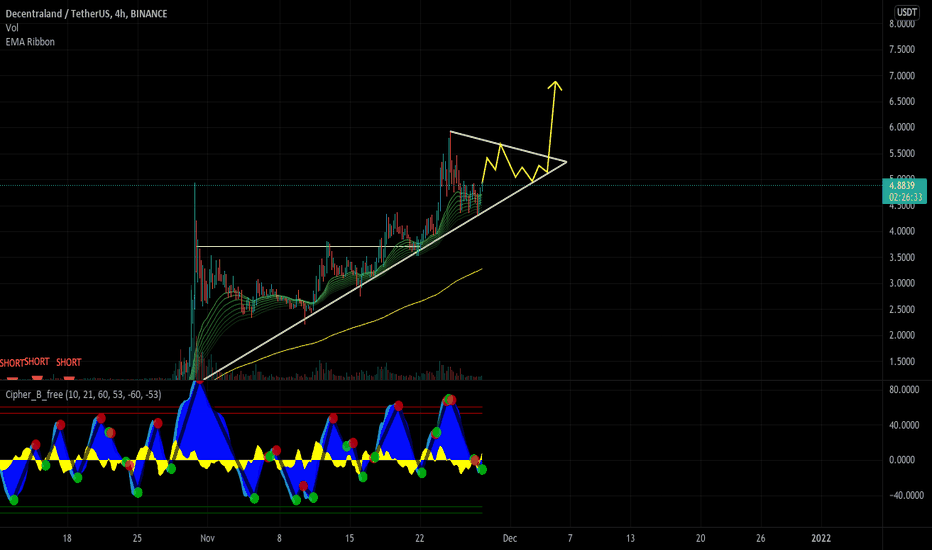
Task: Click the 6.0000 price axis label
Action: coord(902,127)
